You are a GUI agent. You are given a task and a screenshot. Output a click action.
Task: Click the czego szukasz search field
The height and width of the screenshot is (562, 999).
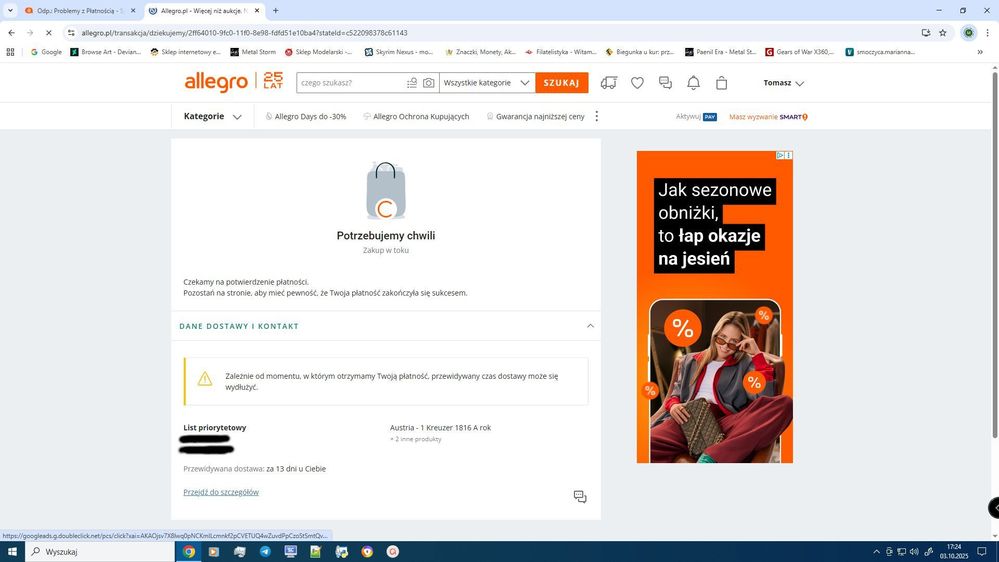click(350, 83)
